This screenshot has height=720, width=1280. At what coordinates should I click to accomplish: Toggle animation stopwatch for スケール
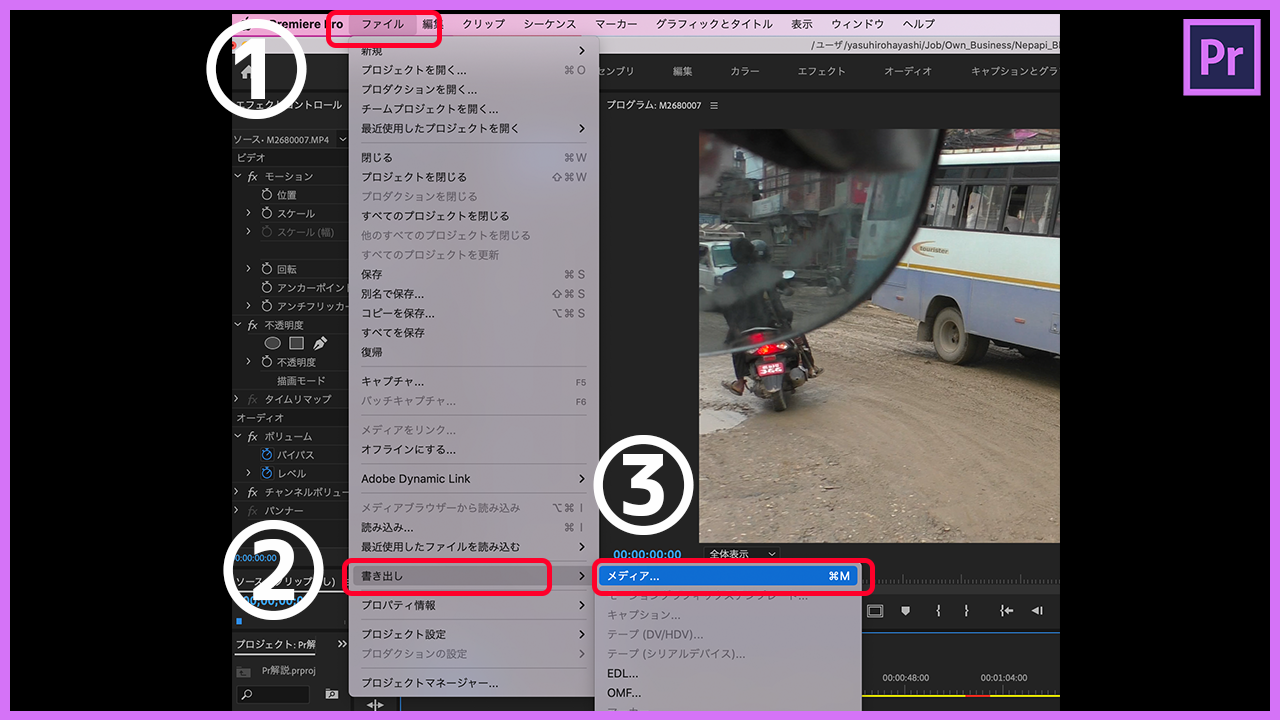267,214
